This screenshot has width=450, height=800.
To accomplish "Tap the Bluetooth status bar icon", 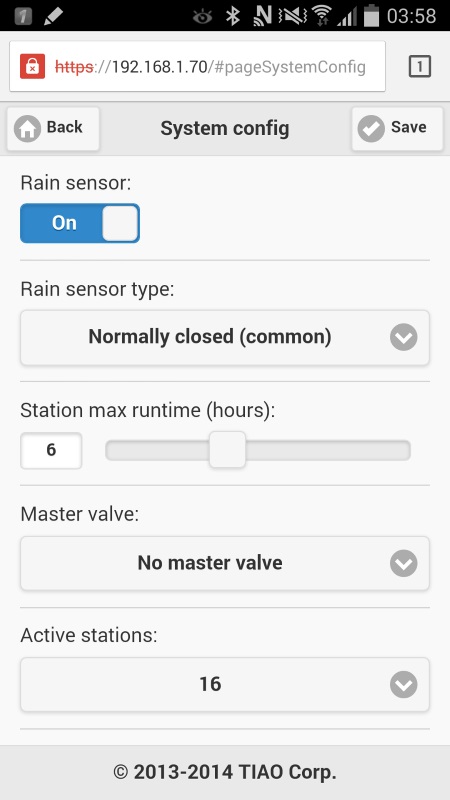I will [x=233, y=16].
